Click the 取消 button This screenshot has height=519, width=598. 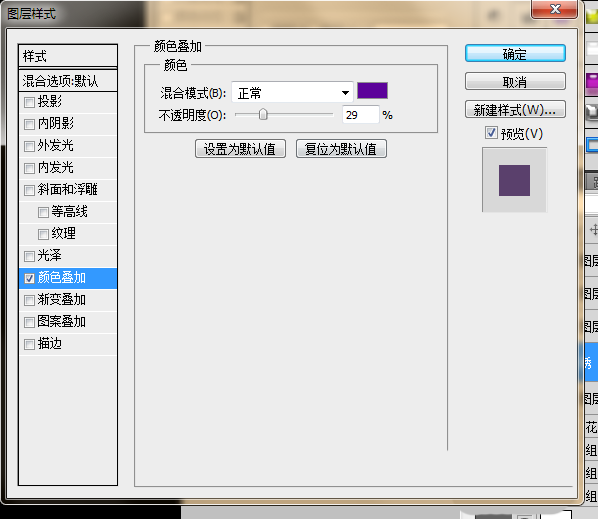pos(515,81)
